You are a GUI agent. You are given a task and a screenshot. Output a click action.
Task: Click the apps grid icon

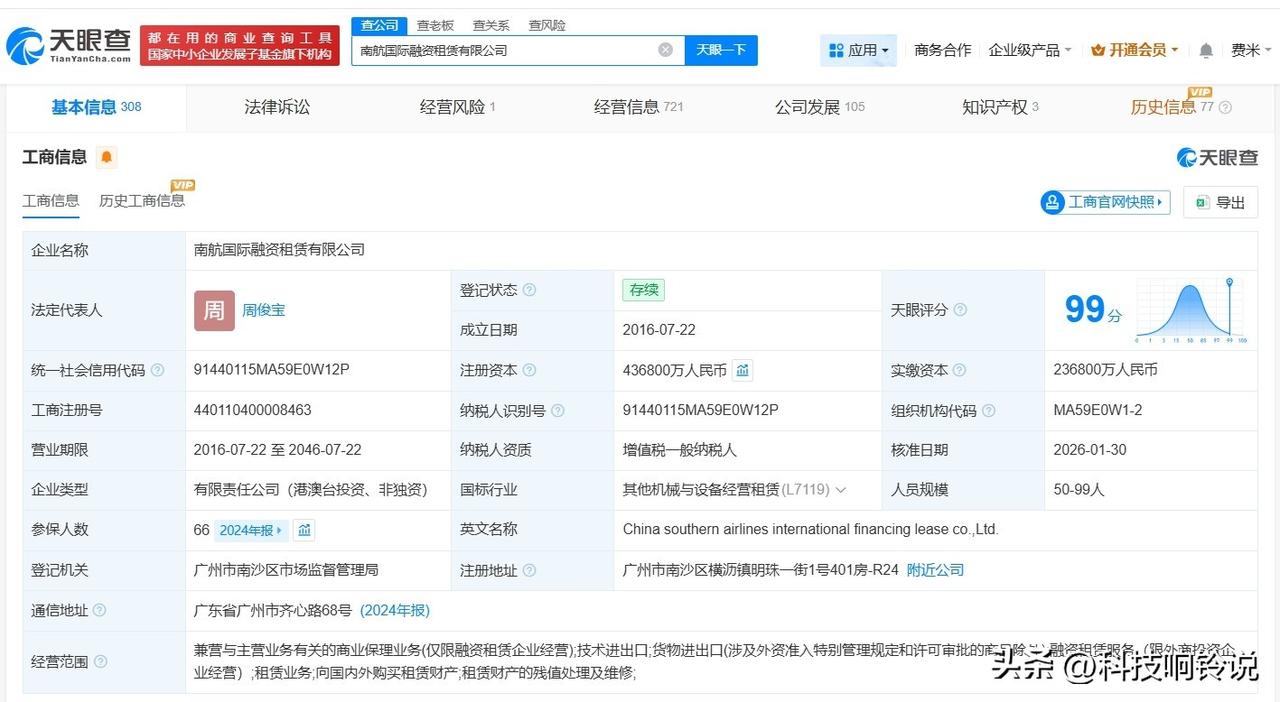click(836, 50)
